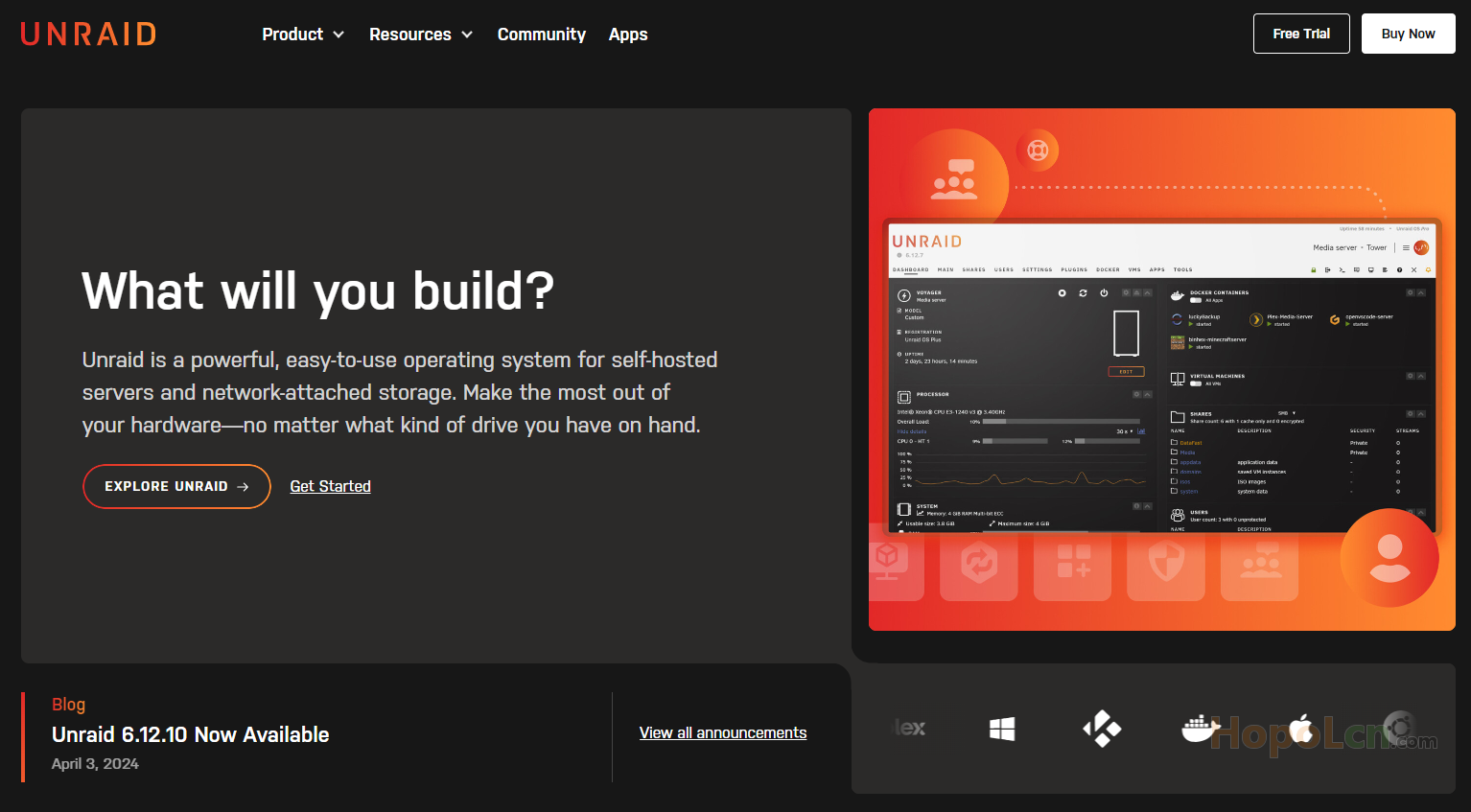Click the uptime text 2 days, 23 hours, 14 minutes
The width and height of the screenshot is (1471, 812).
(x=941, y=361)
